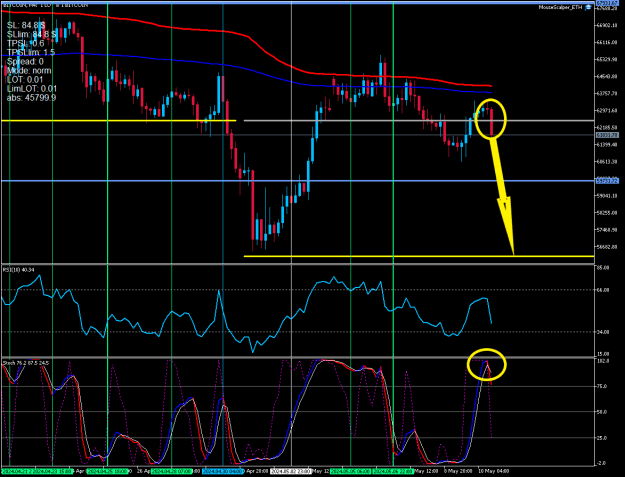Click the Stoch indicator label
The height and width of the screenshot is (477, 625).
click(x=26, y=363)
